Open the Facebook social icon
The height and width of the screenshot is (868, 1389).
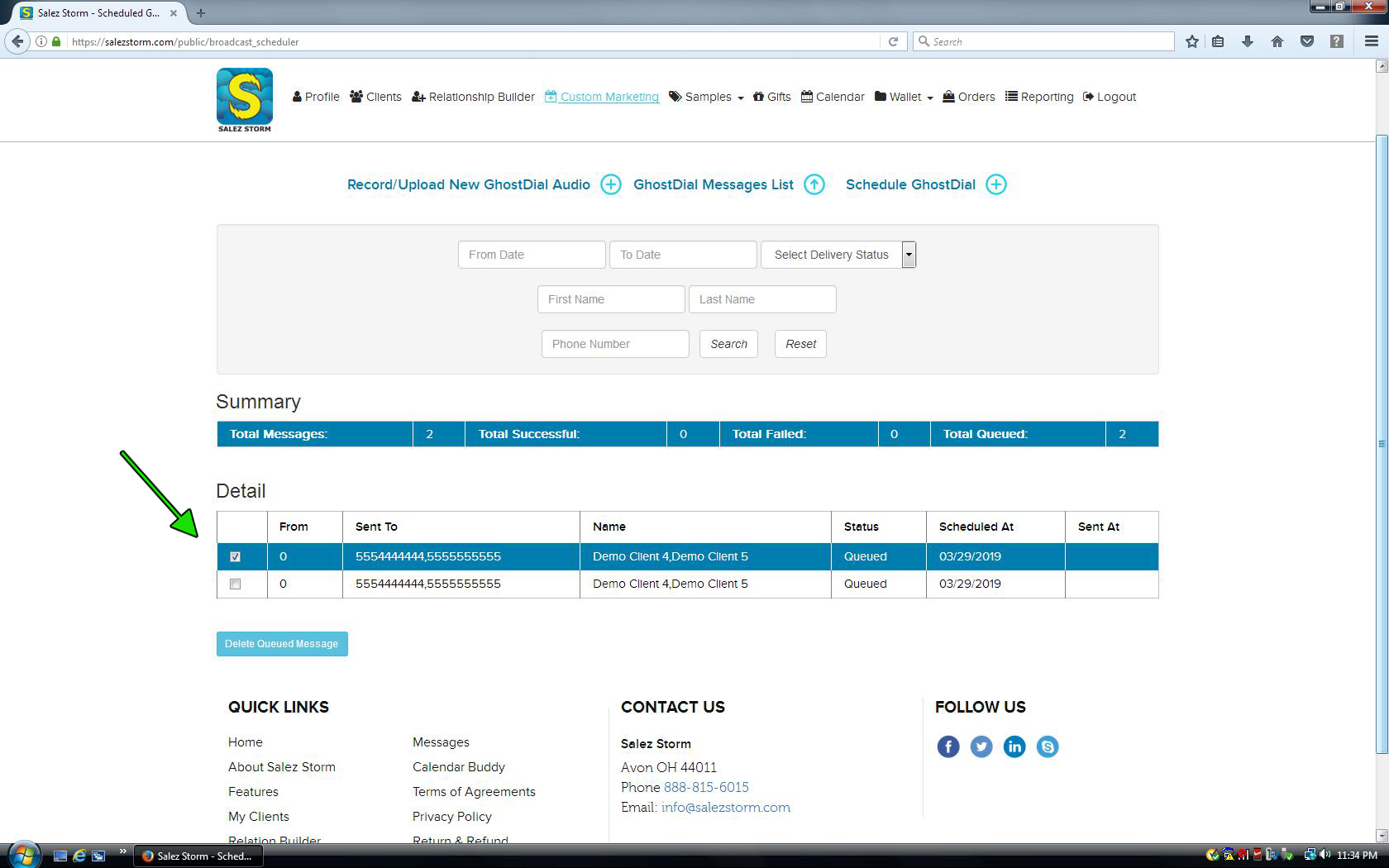point(948,746)
